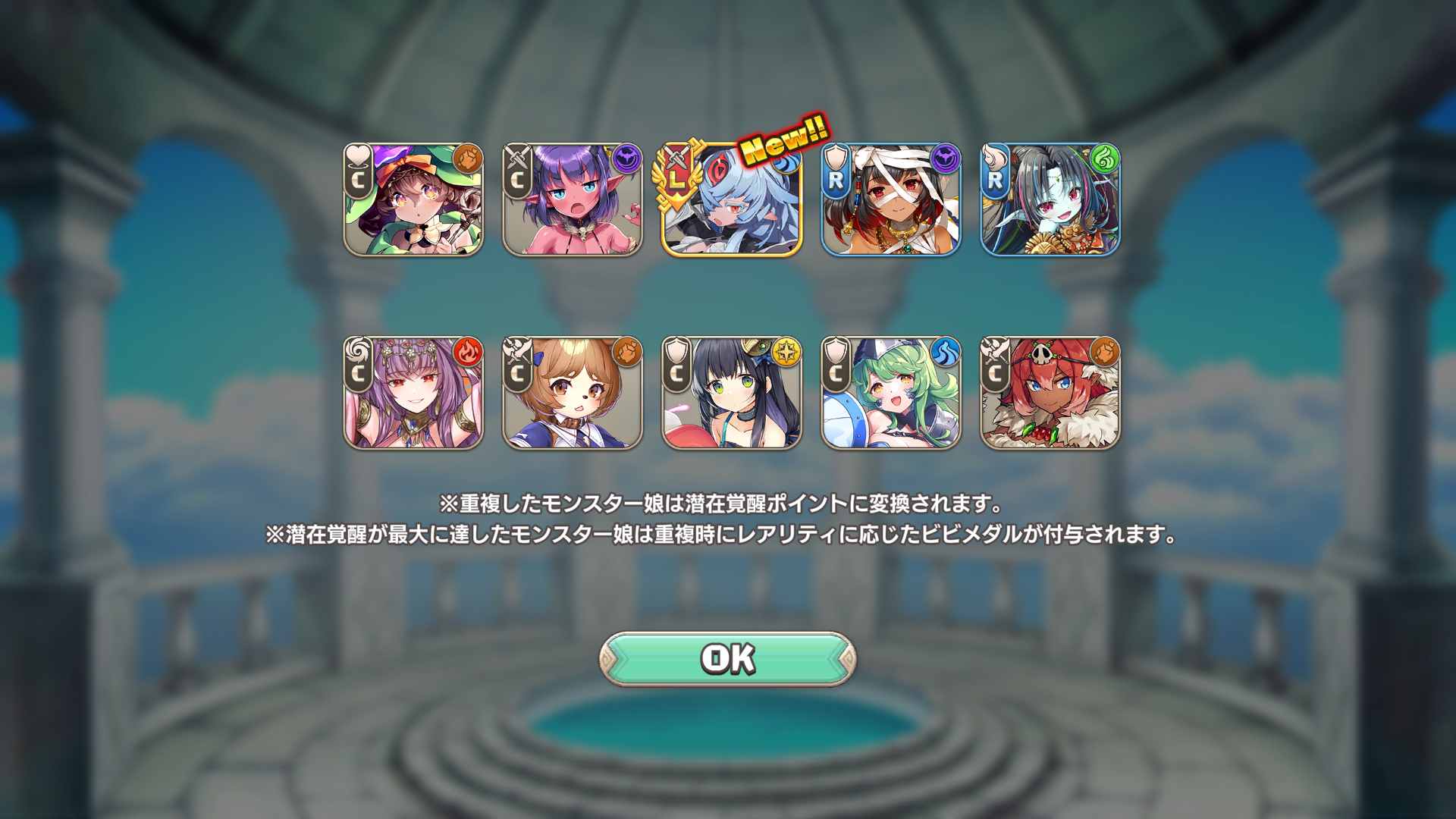Screen dimensions: 1456x819
Task: Open the purple-haired pink demon girl card
Action: click(x=573, y=199)
